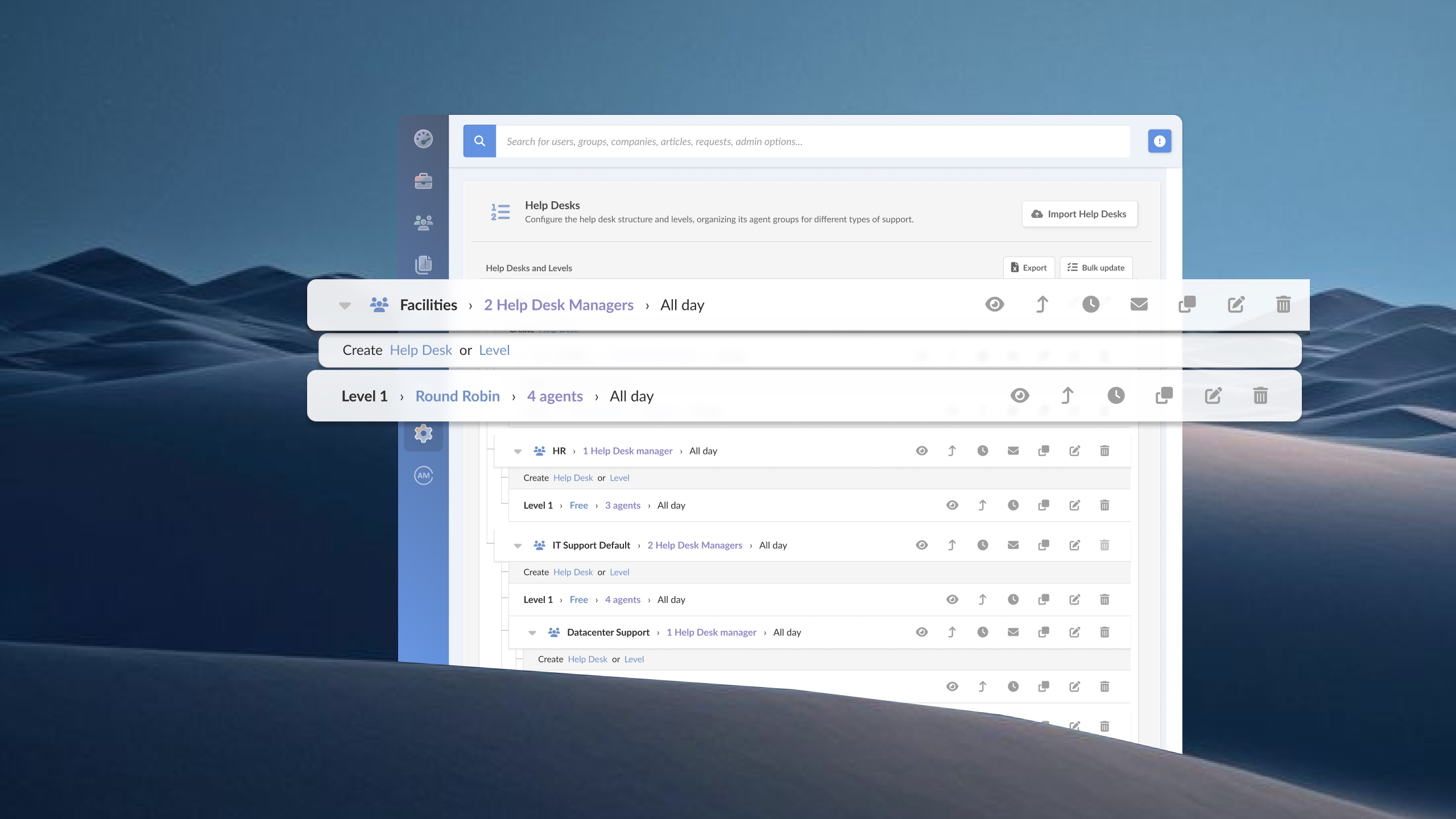Open the 3 agents link

[622, 505]
